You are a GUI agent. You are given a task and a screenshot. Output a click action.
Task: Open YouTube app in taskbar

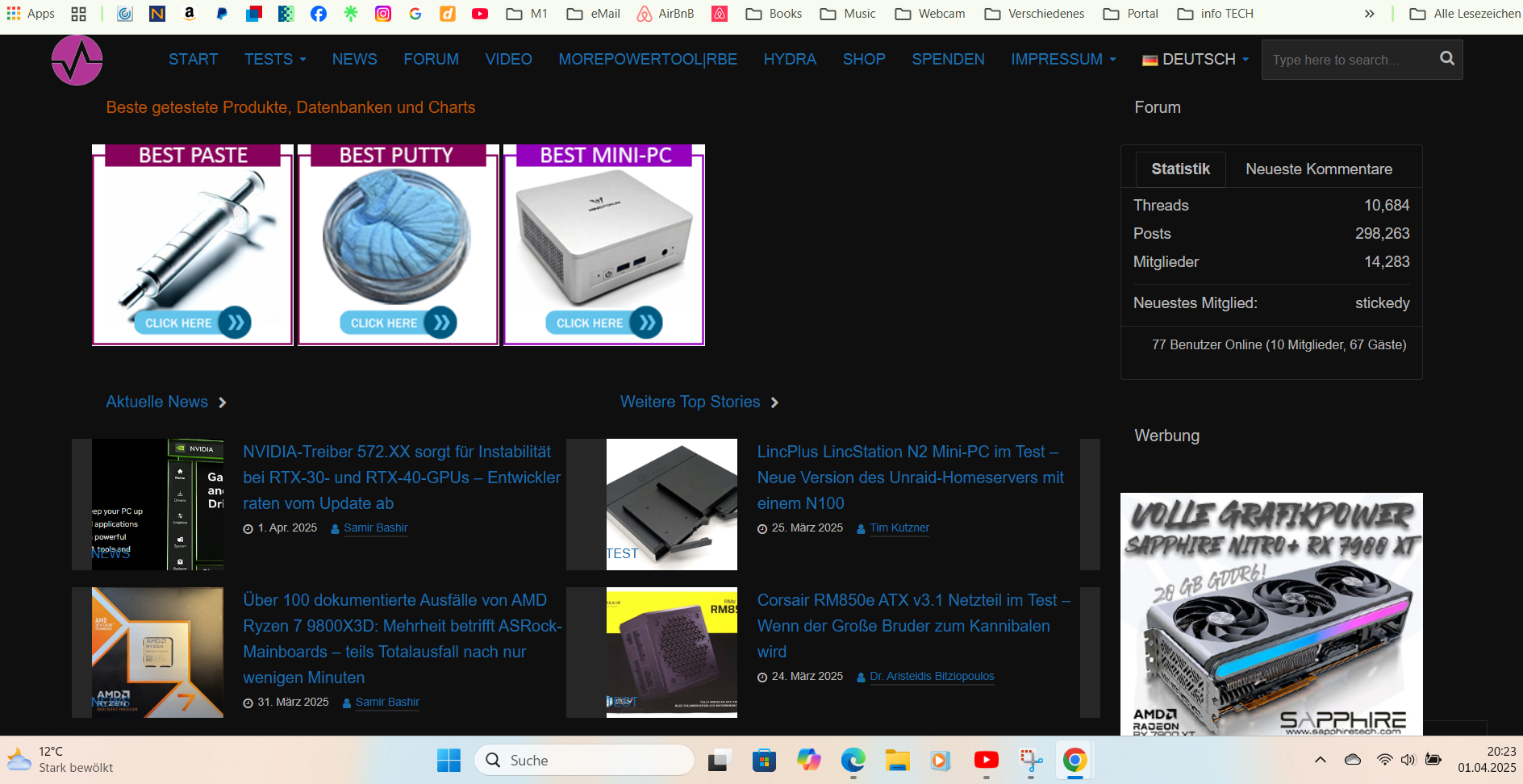[986, 760]
